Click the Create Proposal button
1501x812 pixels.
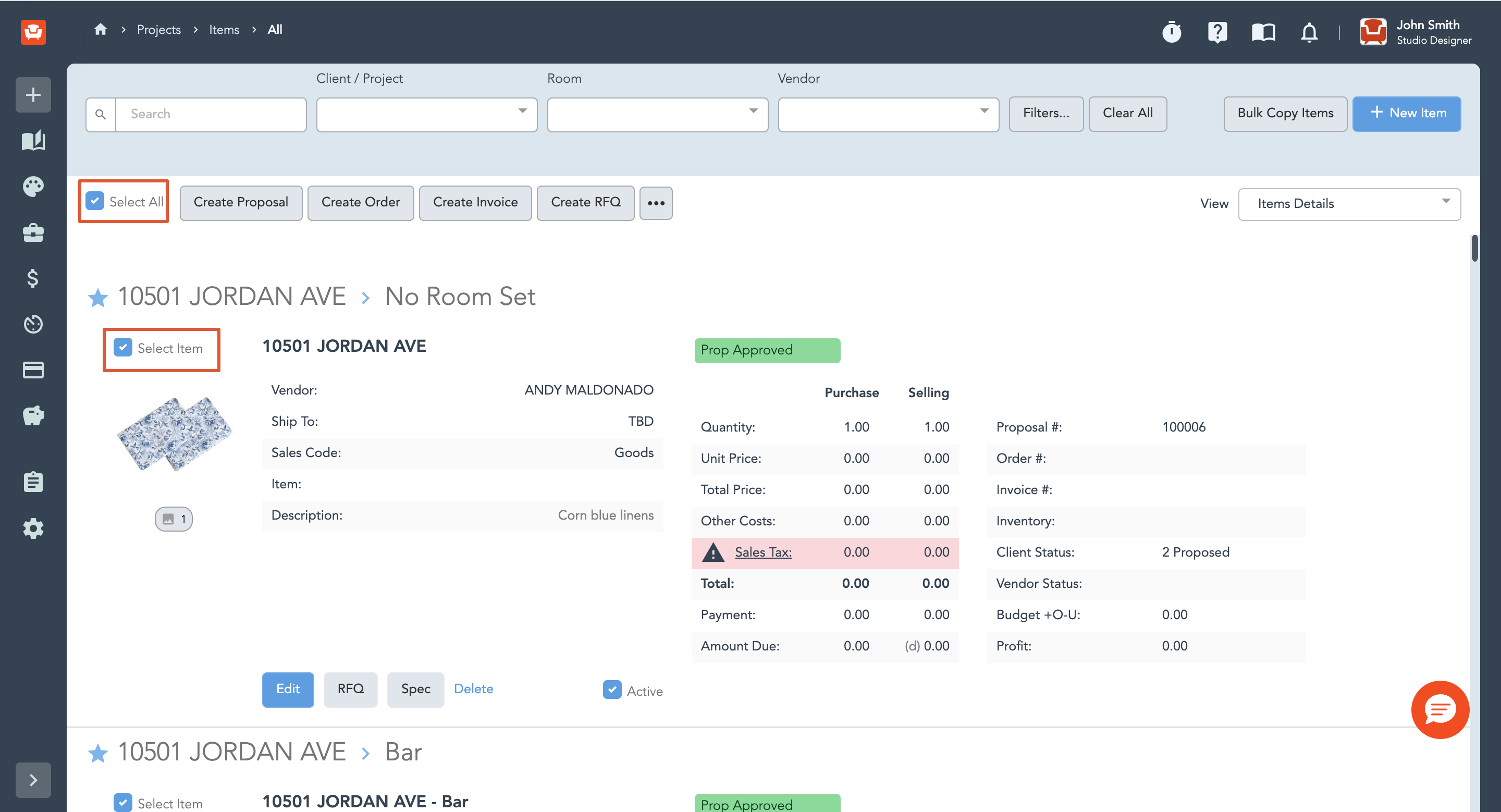[241, 203]
